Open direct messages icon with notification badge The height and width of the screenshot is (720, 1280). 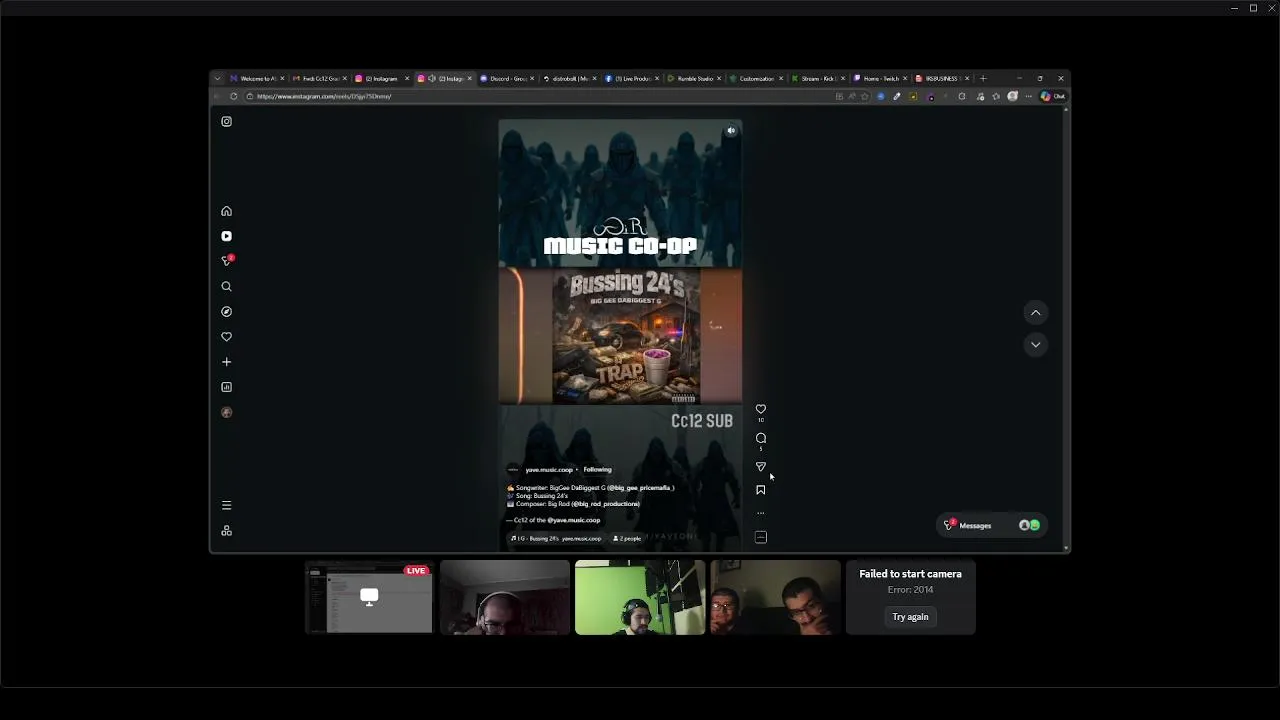[x=227, y=261]
